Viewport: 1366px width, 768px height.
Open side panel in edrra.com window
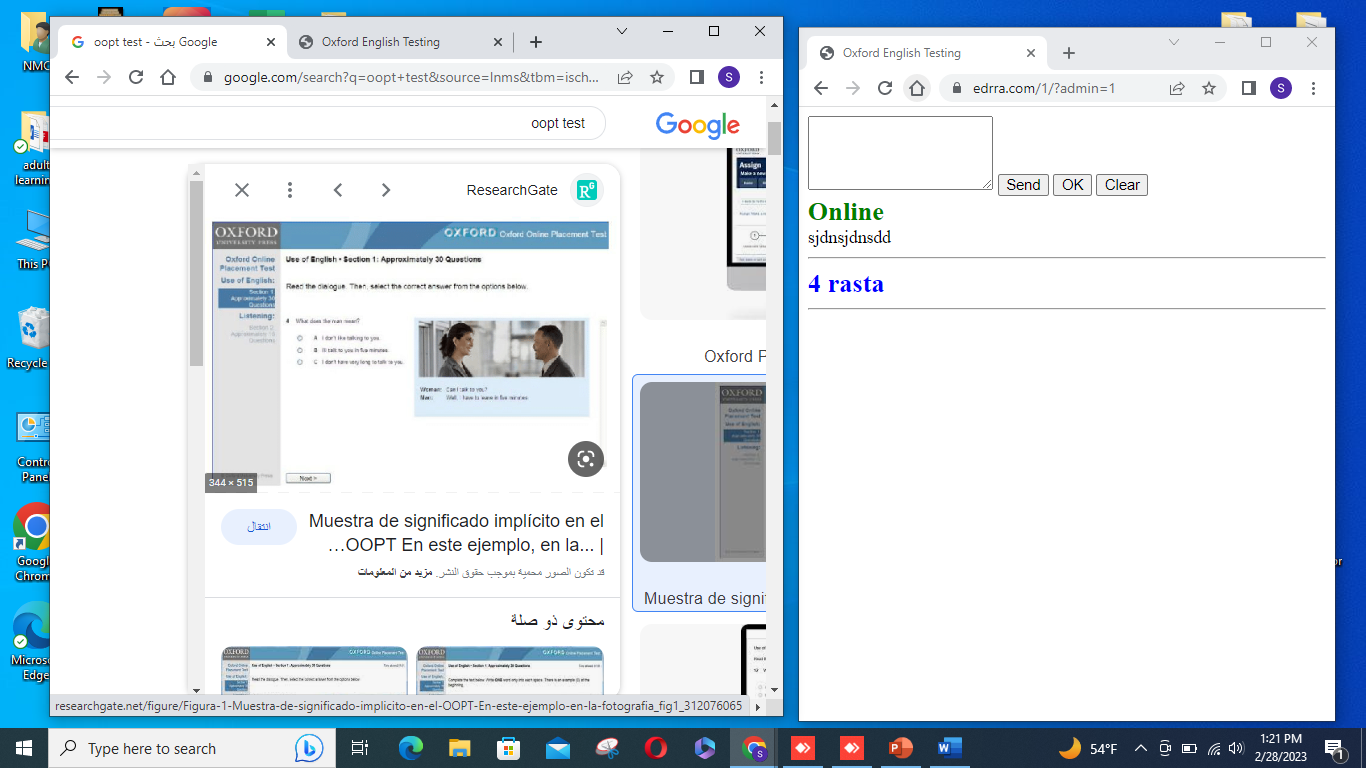(x=1249, y=88)
